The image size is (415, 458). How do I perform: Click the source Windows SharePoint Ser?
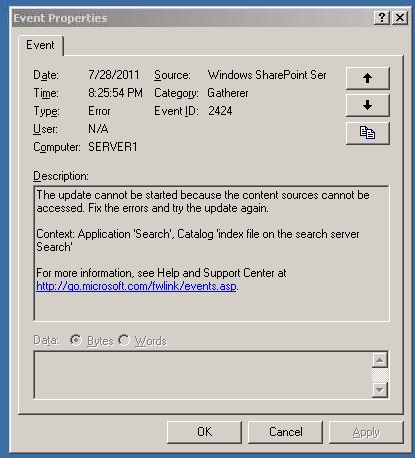point(267,75)
